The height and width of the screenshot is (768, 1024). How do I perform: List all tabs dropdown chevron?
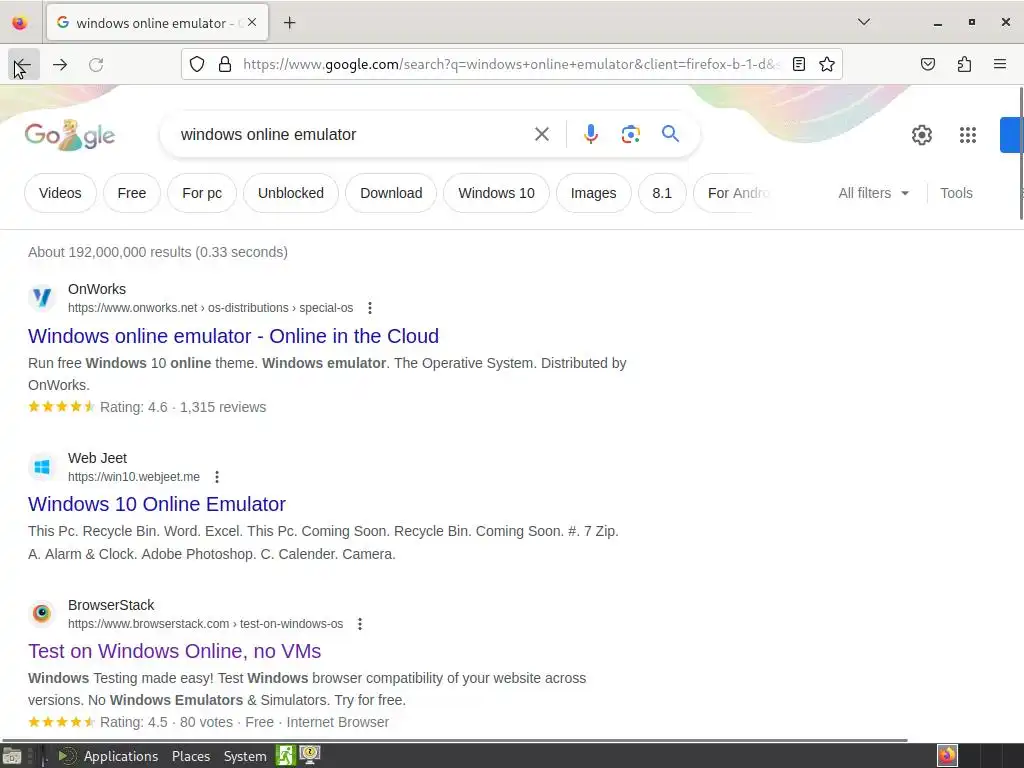click(863, 22)
